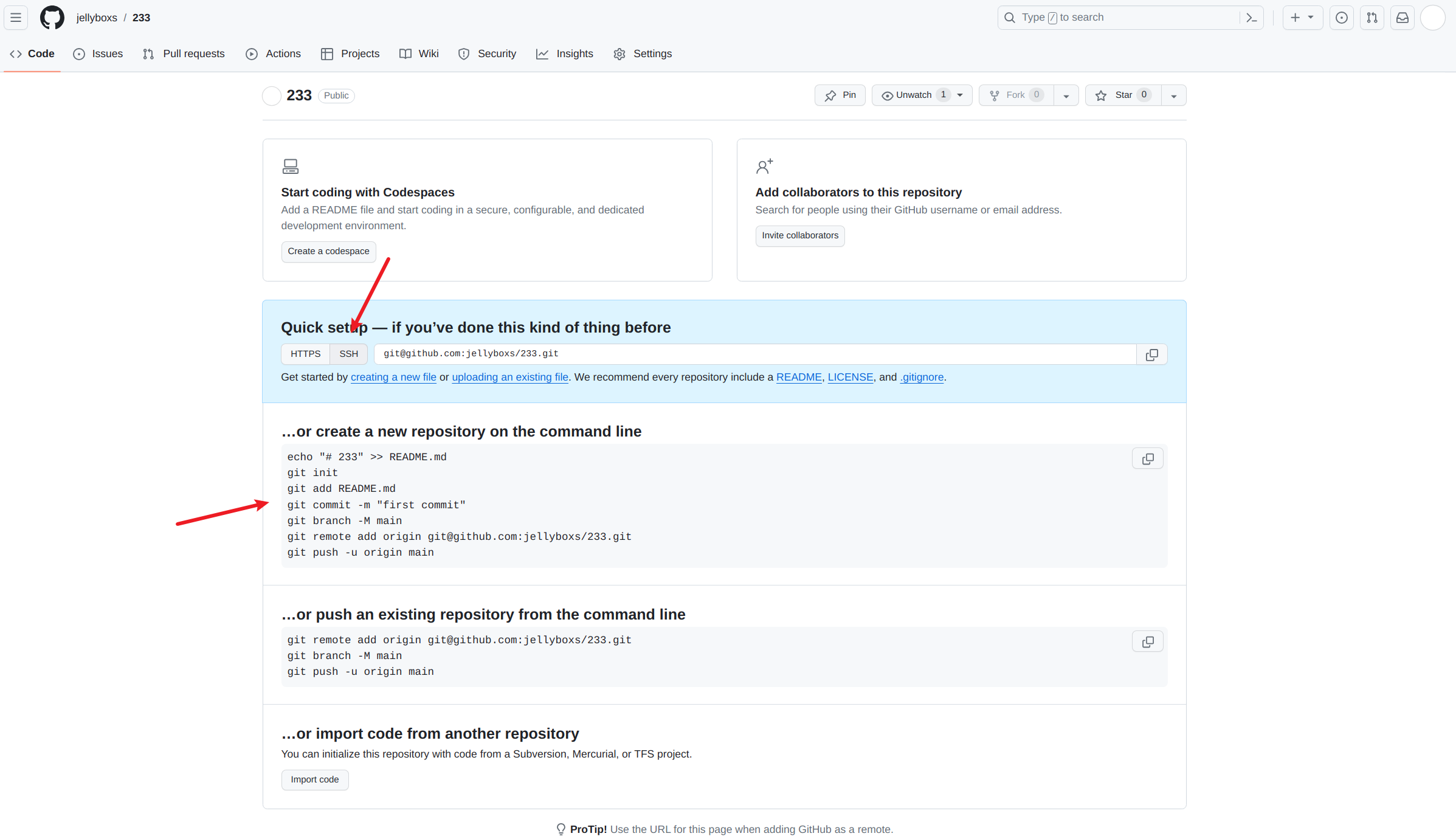Click Invite collaborators button

click(800, 236)
